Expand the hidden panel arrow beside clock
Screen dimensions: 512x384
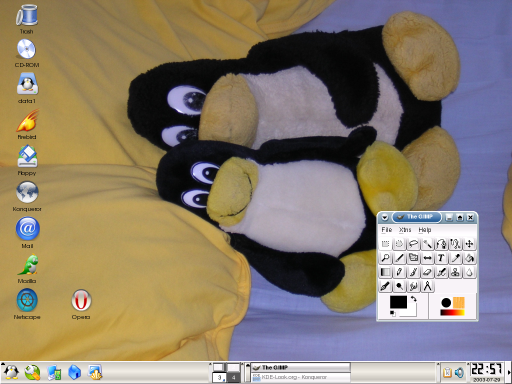[509, 372]
